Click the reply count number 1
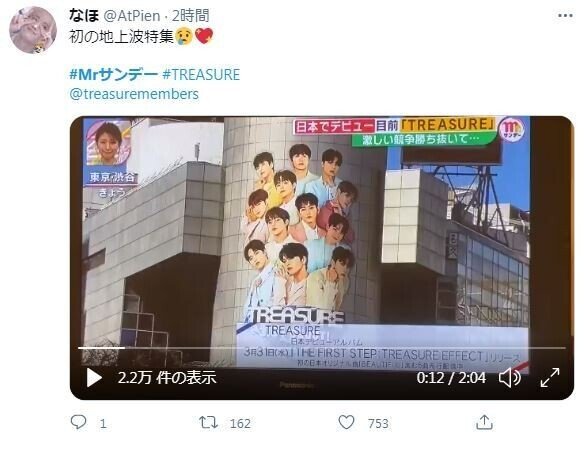Screen dimensions: 586x449 point(103,424)
